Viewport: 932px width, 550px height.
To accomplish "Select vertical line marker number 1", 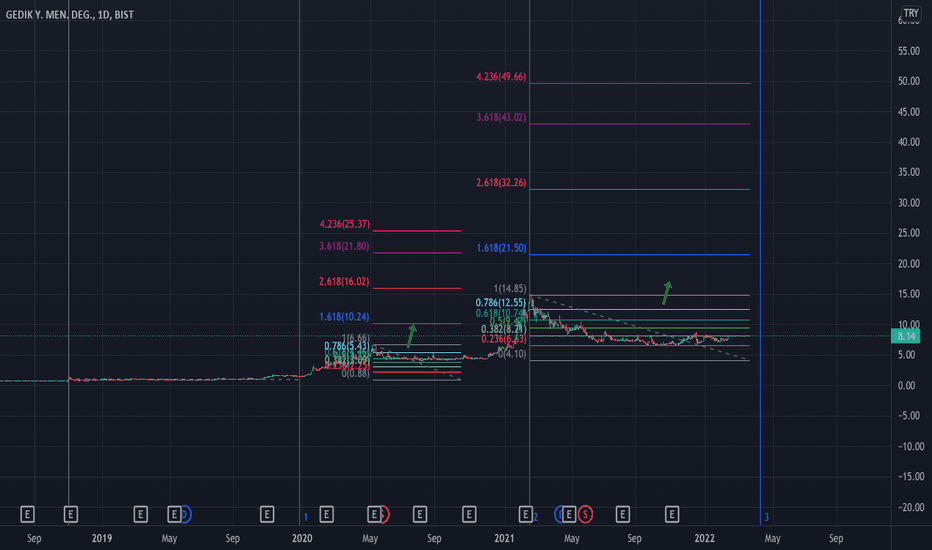I will pos(306,517).
